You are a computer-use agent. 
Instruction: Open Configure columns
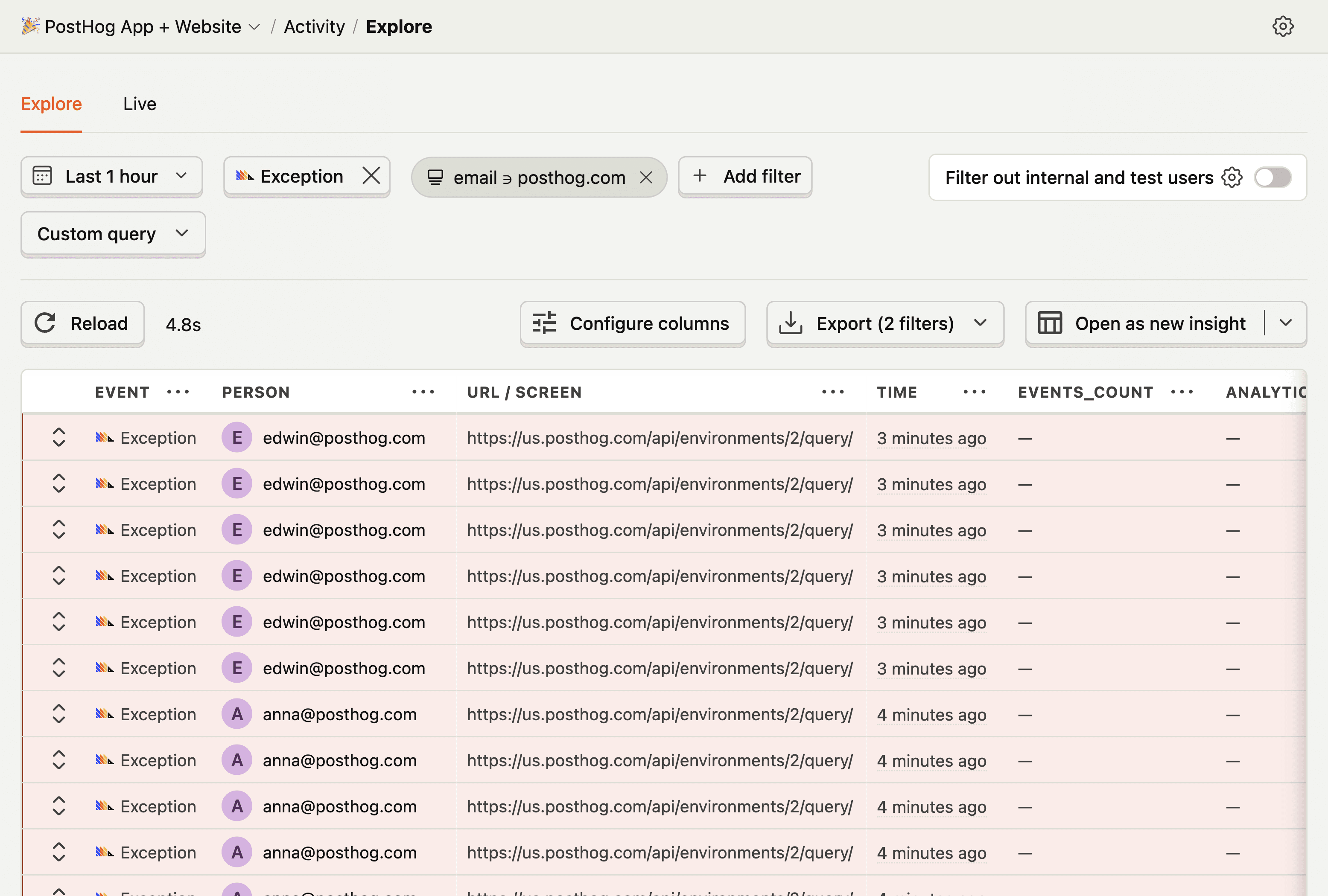coord(633,323)
